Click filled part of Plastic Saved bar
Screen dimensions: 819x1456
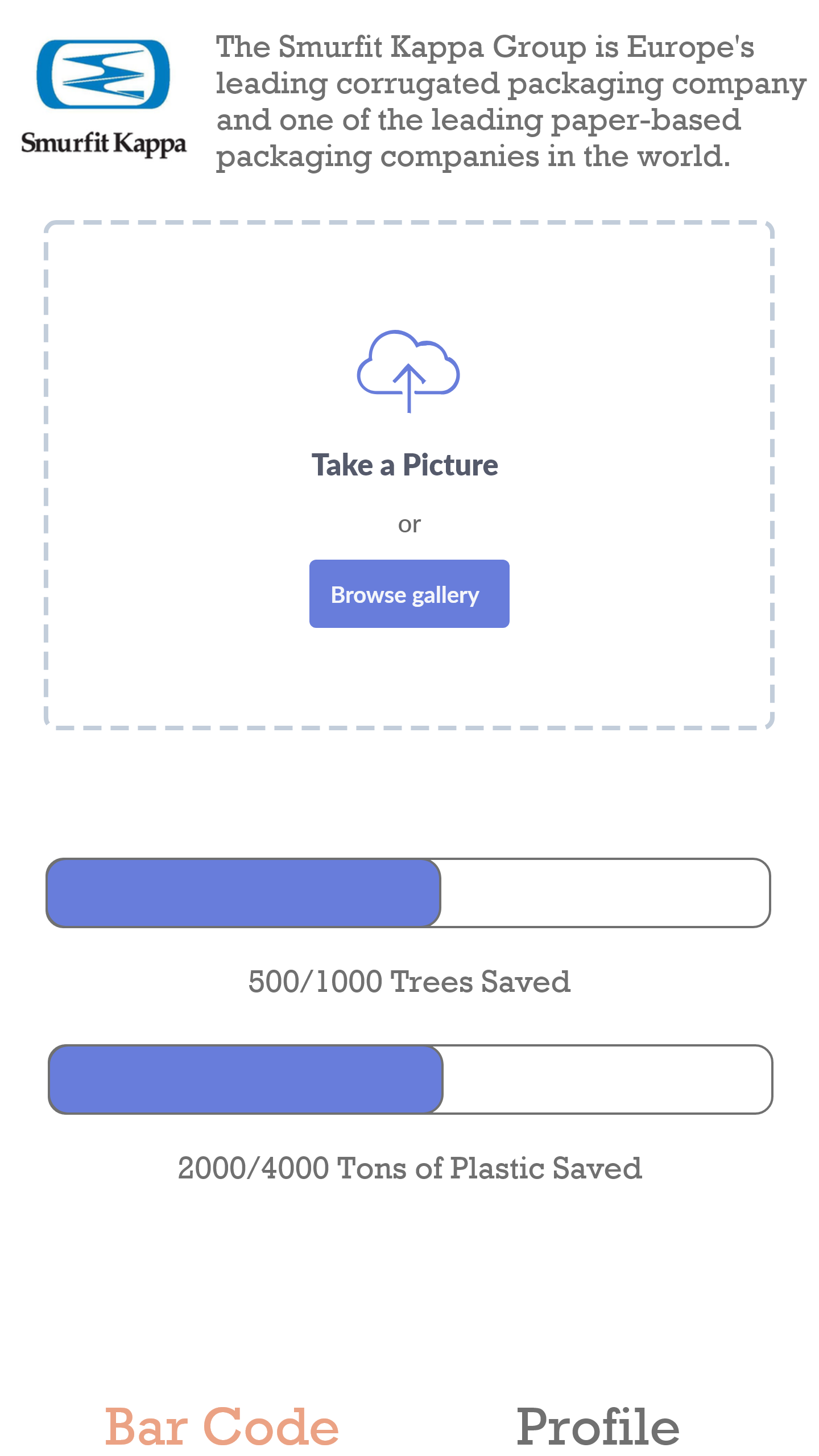246,1079
